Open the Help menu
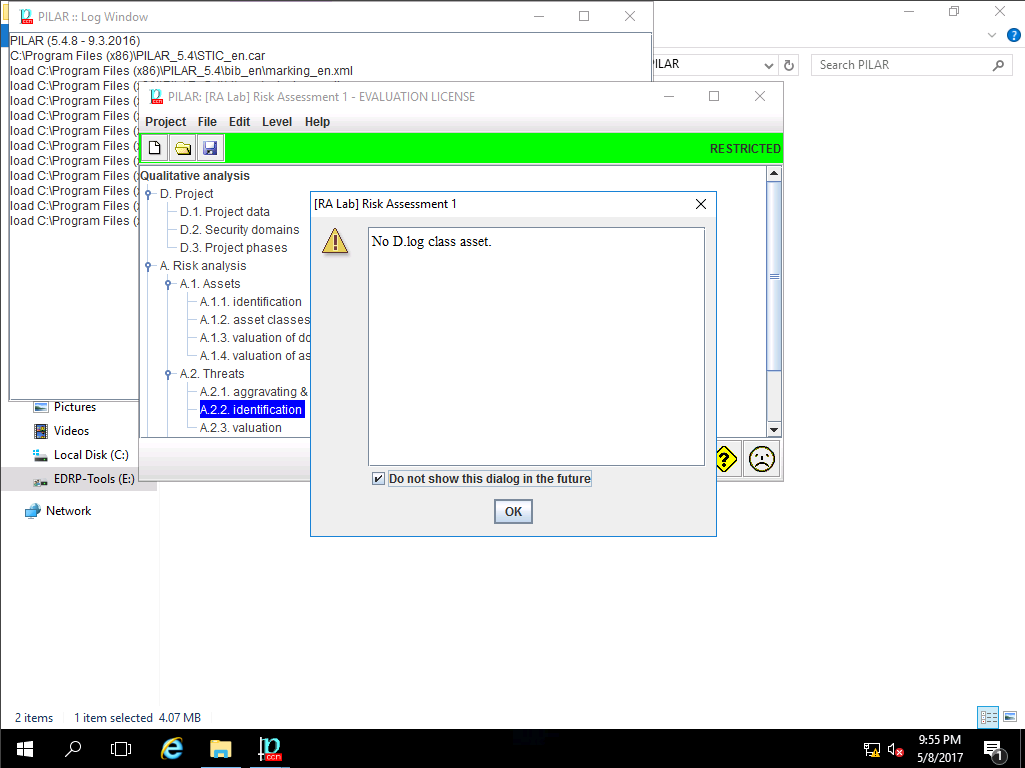Image resolution: width=1025 pixels, height=768 pixels. pos(317,122)
